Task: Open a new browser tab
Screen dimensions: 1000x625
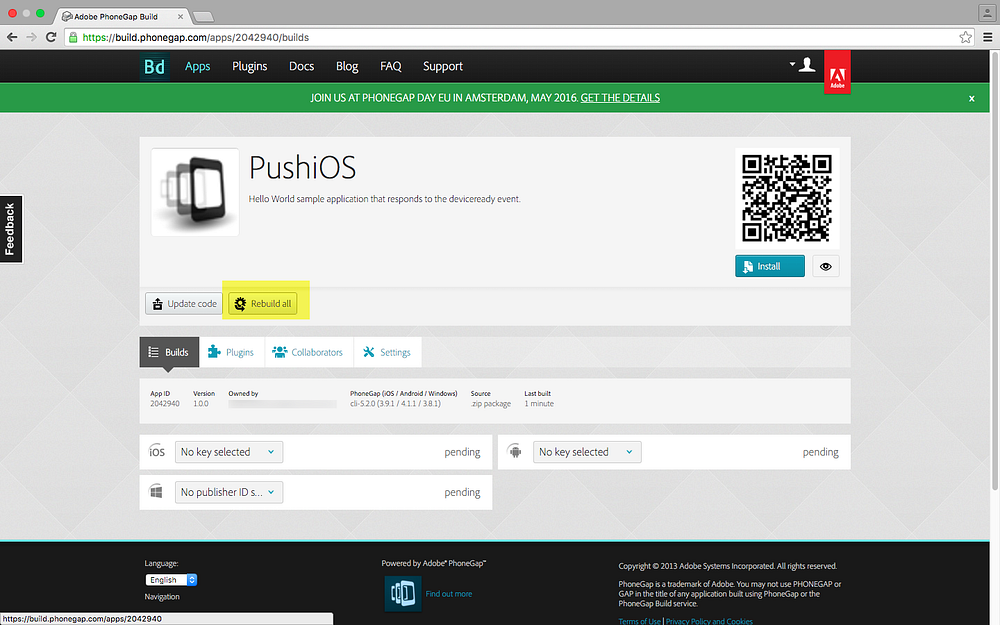Action: (x=203, y=17)
